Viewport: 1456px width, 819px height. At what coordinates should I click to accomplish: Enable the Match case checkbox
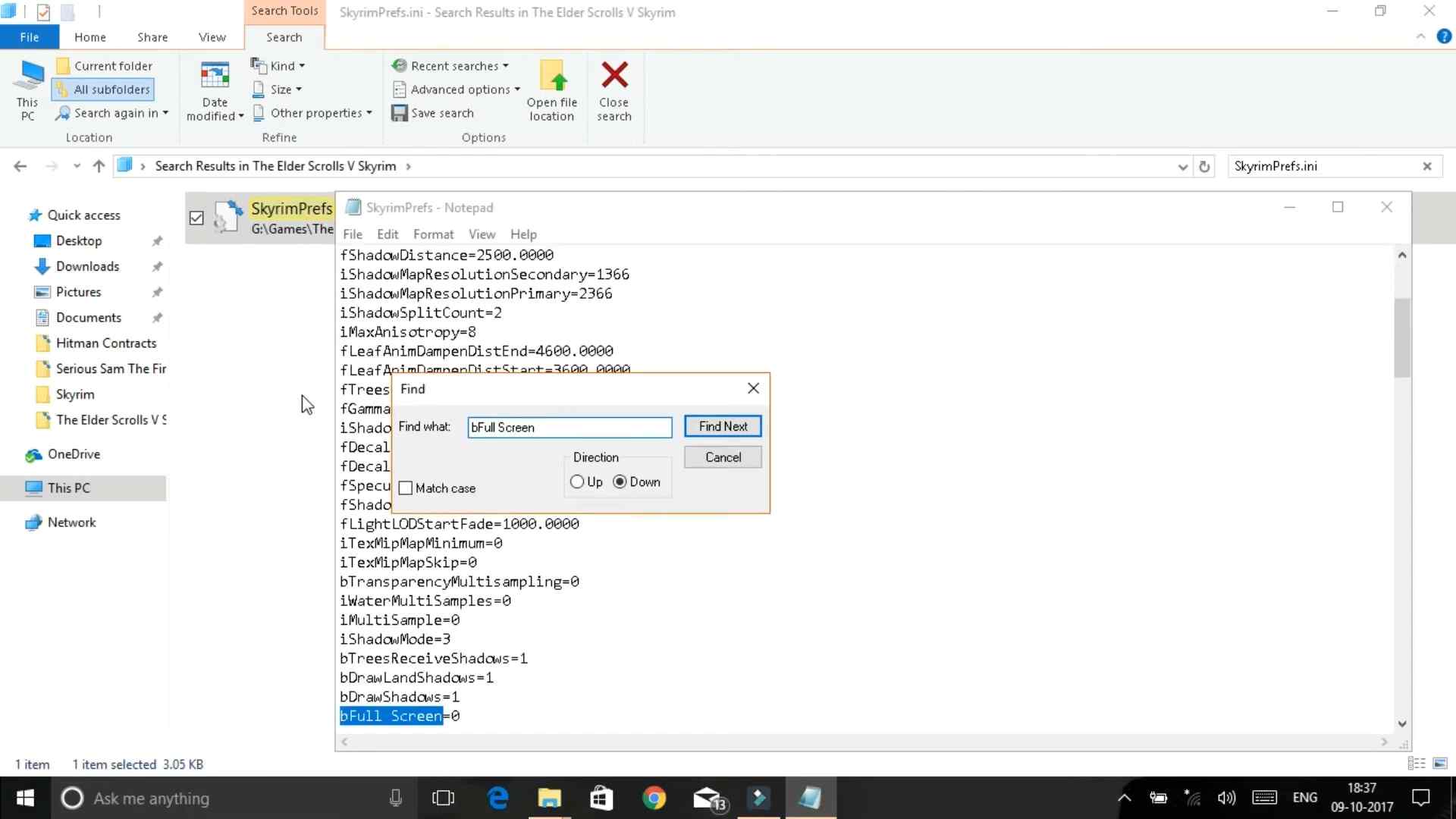tap(406, 488)
